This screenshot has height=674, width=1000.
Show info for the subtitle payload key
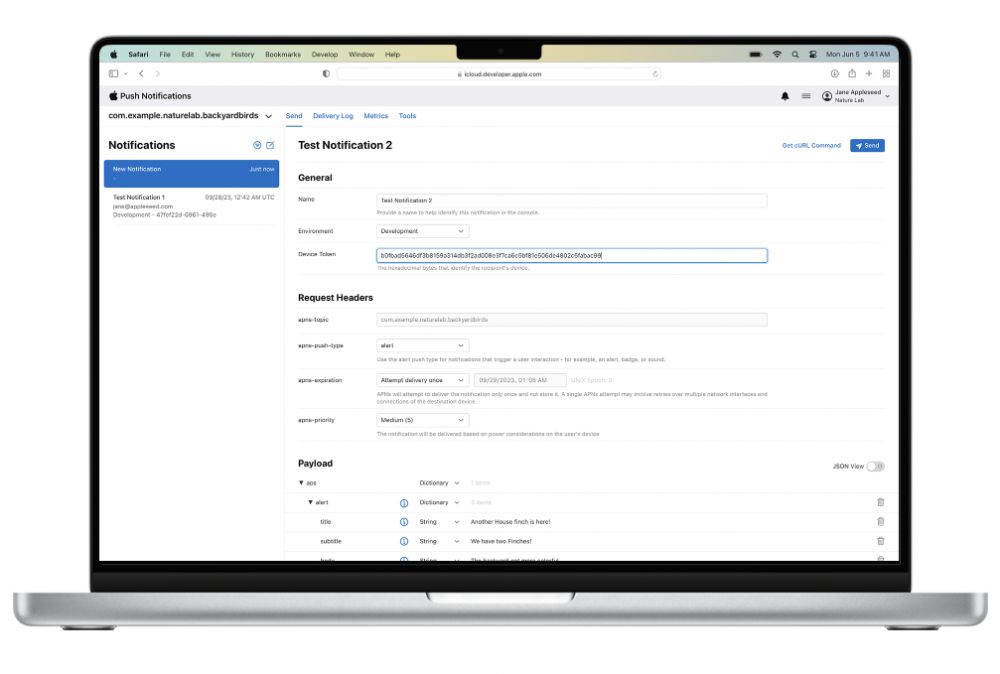point(404,541)
